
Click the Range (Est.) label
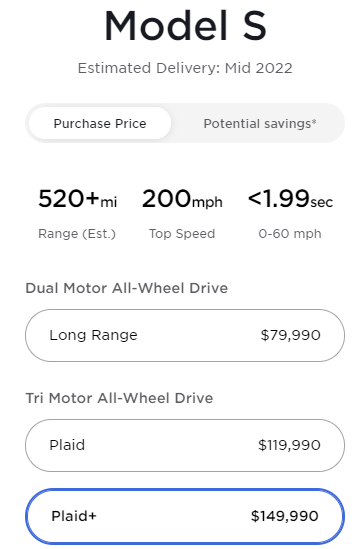[77, 234]
